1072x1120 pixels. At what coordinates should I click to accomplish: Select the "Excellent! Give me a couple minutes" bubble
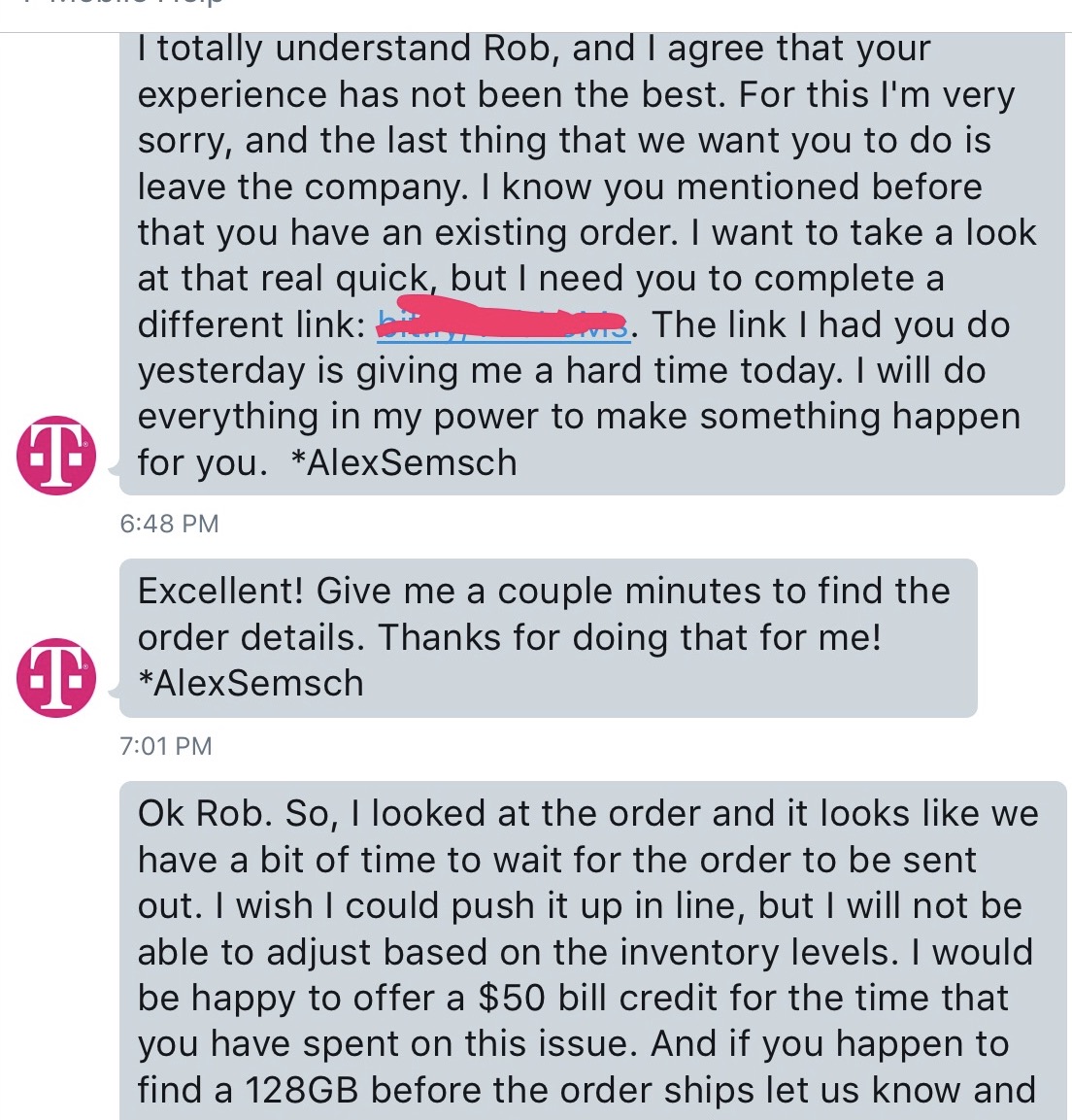click(x=549, y=638)
